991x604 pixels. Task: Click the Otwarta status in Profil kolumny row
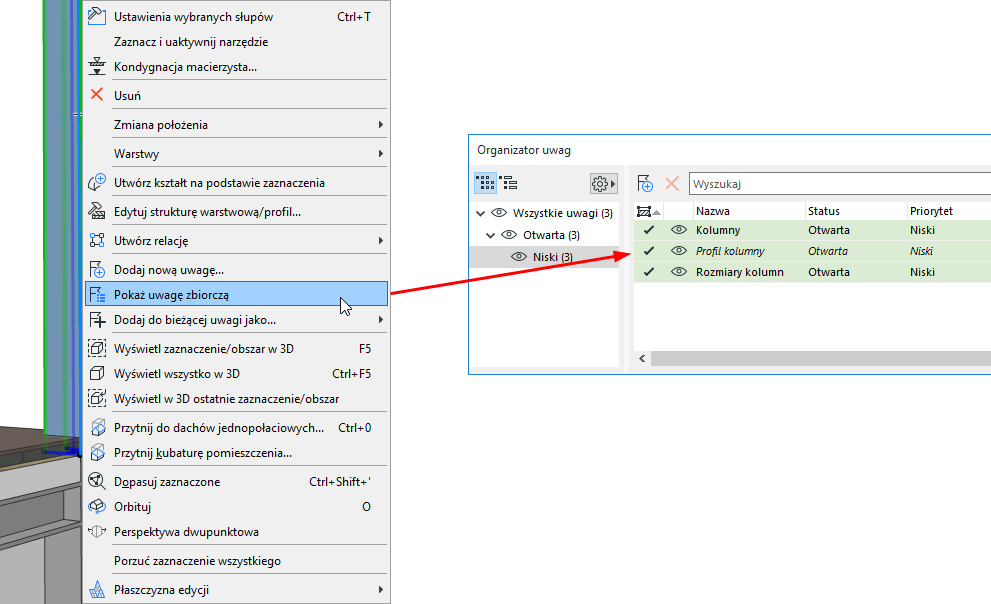[x=828, y=251]
